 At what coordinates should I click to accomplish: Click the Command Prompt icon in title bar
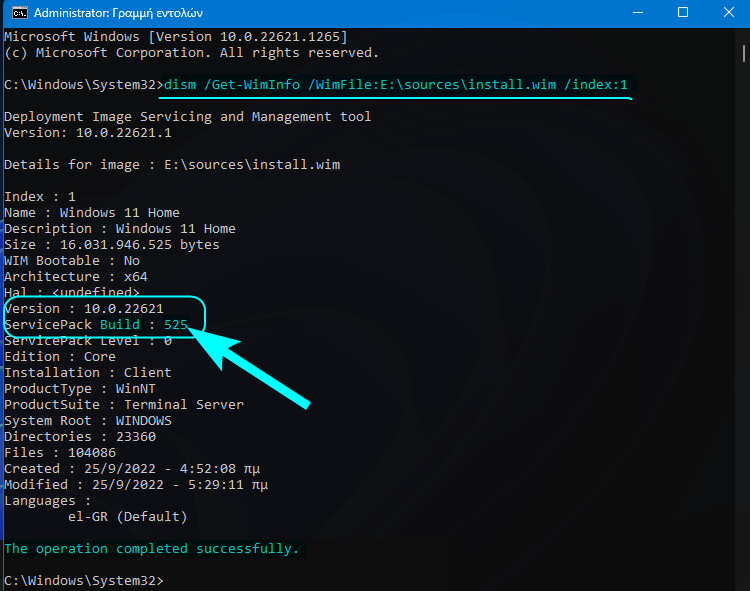(20, 13)
